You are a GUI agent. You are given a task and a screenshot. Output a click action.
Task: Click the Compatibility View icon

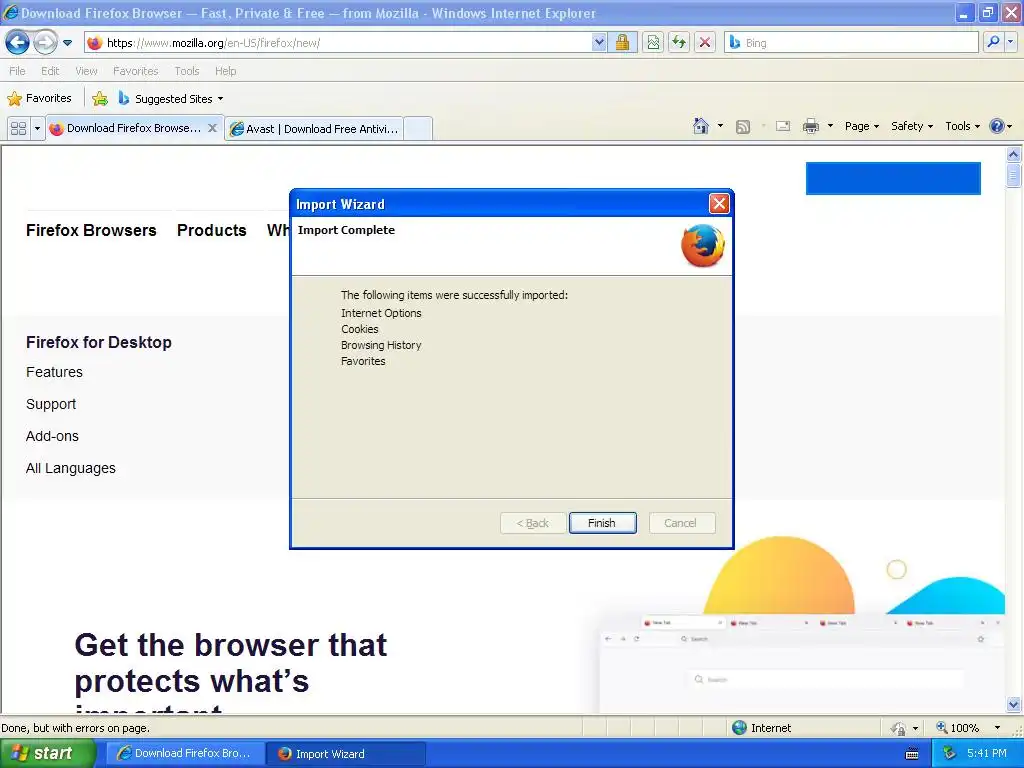(653, 42)
